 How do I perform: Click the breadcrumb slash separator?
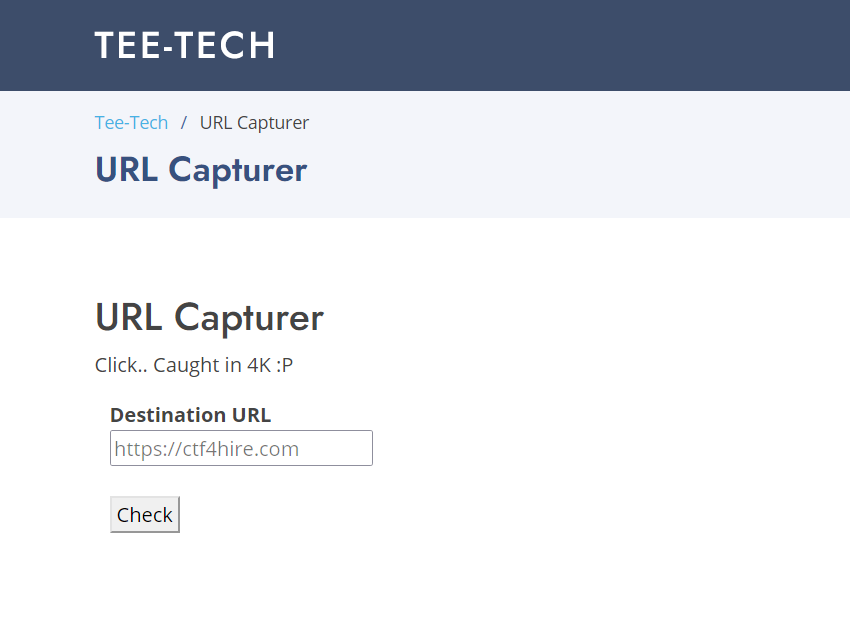[x=184, y=123]
